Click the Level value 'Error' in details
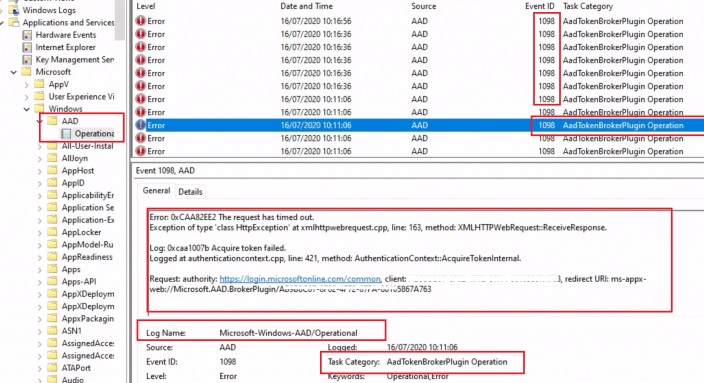The image size is (704, 383). (228, 376)
